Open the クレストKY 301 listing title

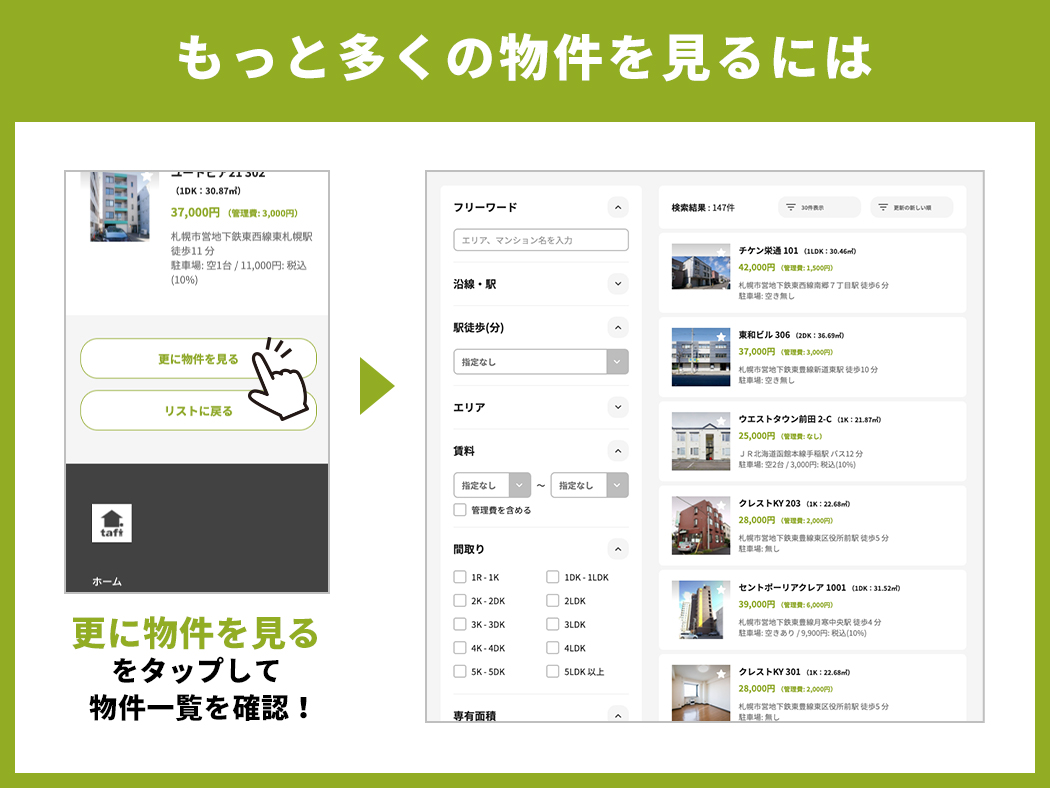(x=769, y=672)
